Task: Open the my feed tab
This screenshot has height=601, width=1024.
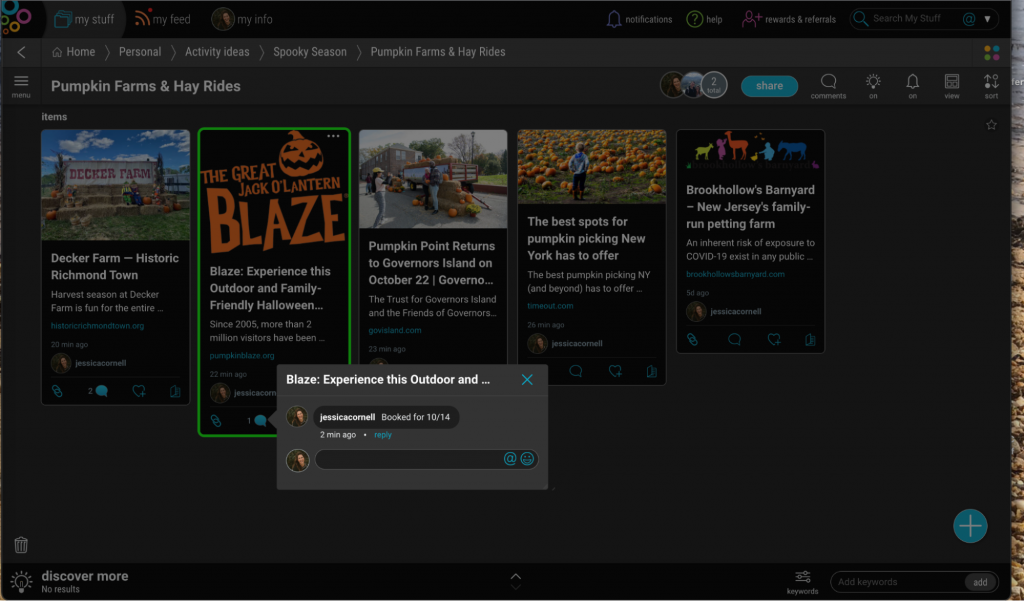Action: [x=162, y=19]
